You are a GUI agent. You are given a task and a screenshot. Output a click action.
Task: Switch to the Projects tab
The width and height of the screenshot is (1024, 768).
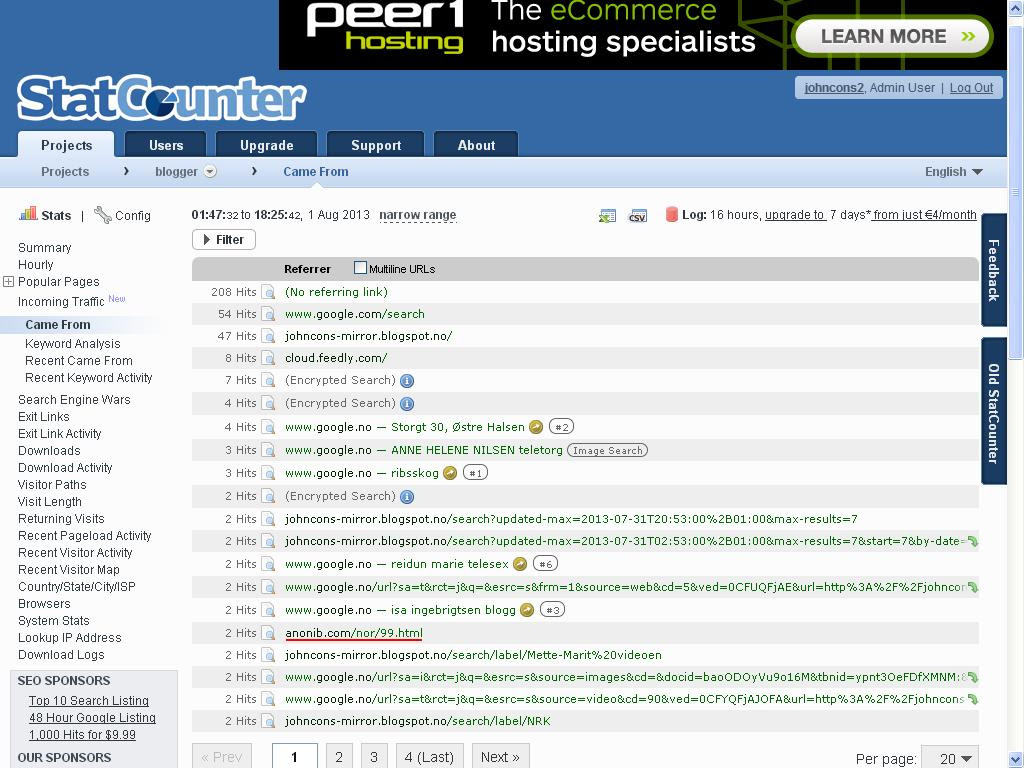[x=66, y=145]
